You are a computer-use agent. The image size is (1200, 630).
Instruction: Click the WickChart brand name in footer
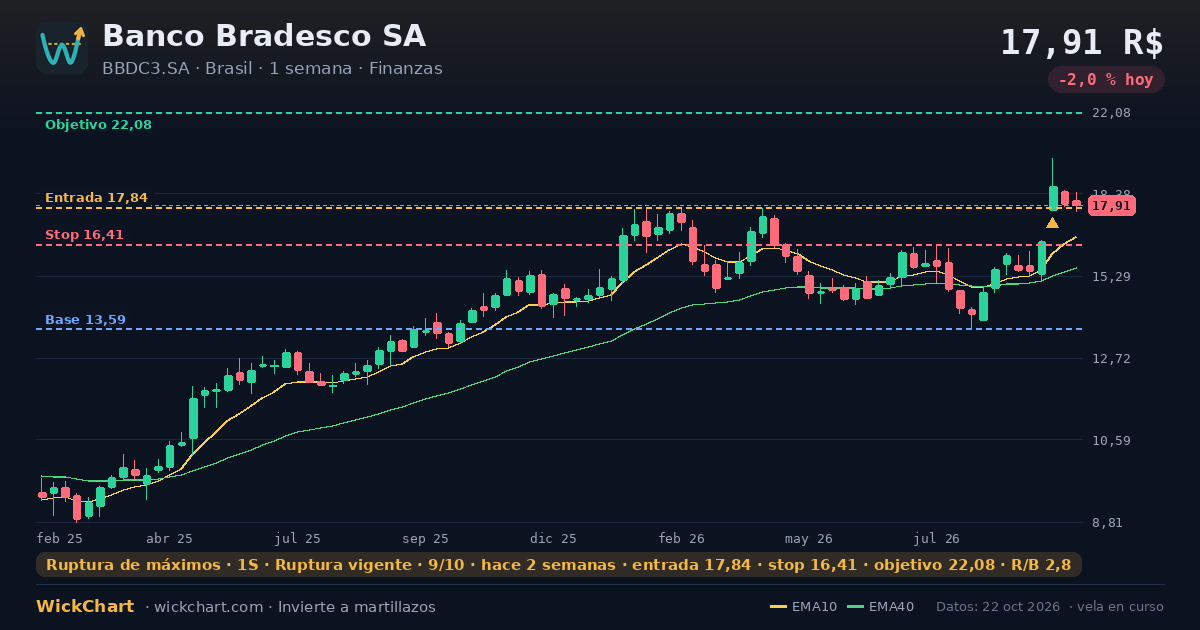pyautogui.click(x=85, y=607)
